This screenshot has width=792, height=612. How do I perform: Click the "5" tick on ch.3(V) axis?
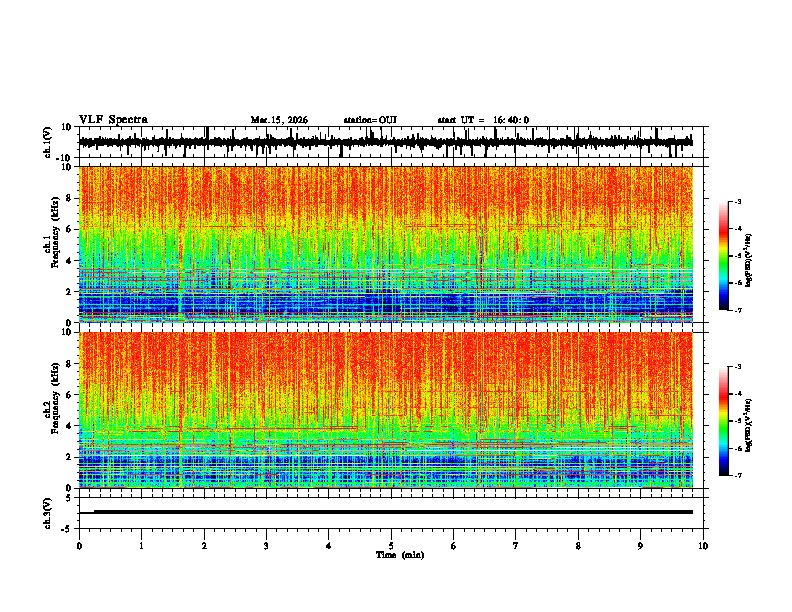click(69, 498)
